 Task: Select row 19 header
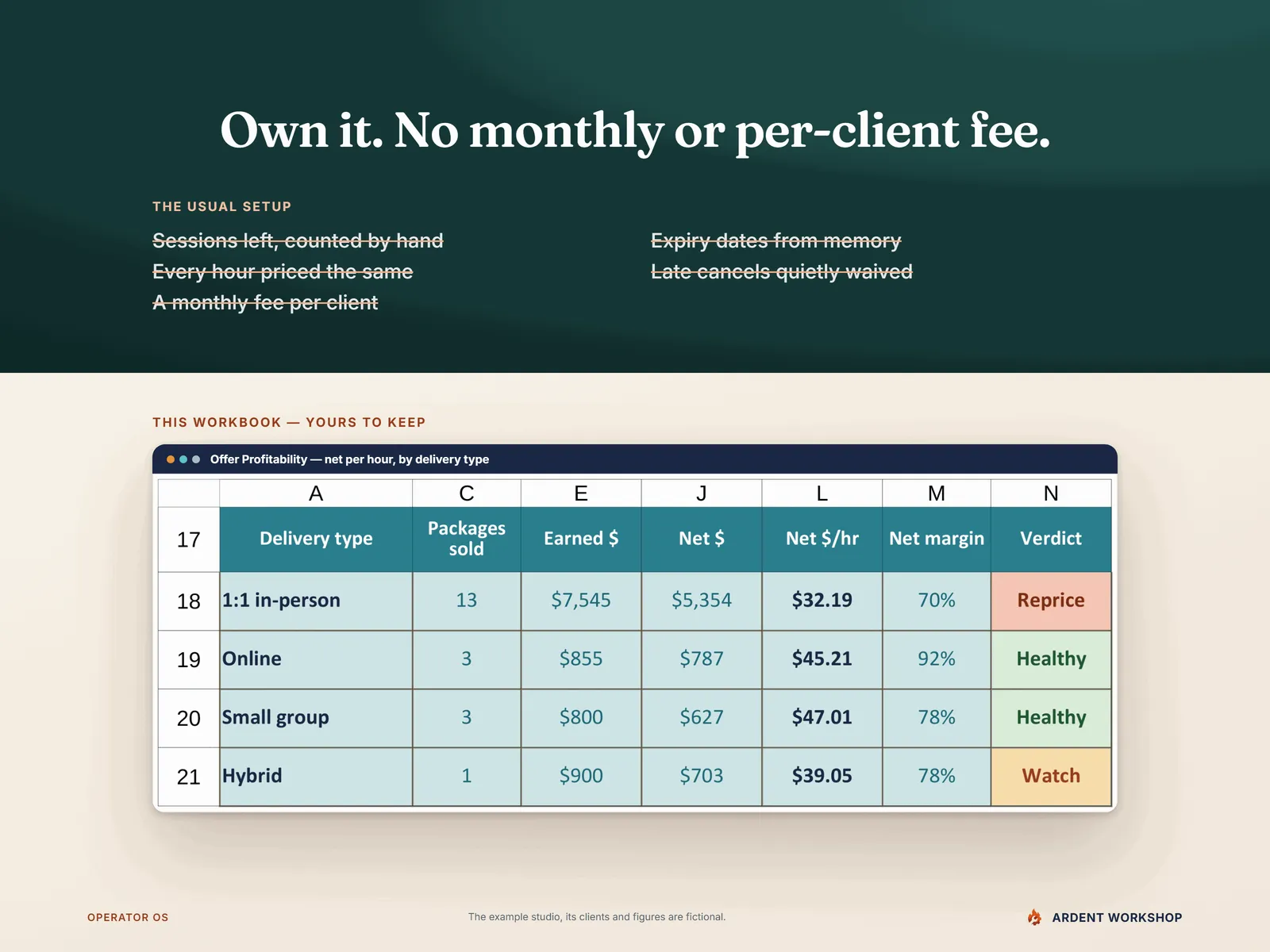pos(189,660)
